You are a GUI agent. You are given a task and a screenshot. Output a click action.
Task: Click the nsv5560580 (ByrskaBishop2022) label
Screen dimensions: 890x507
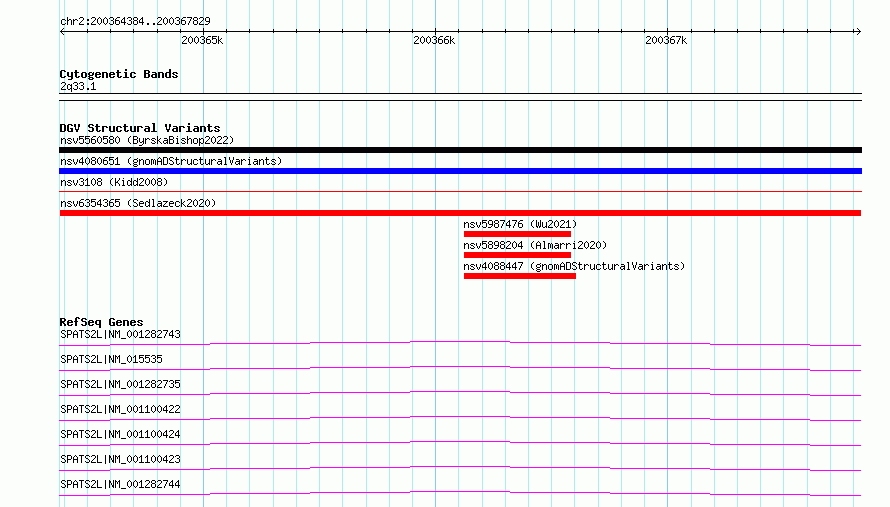(x=147, y=140)
